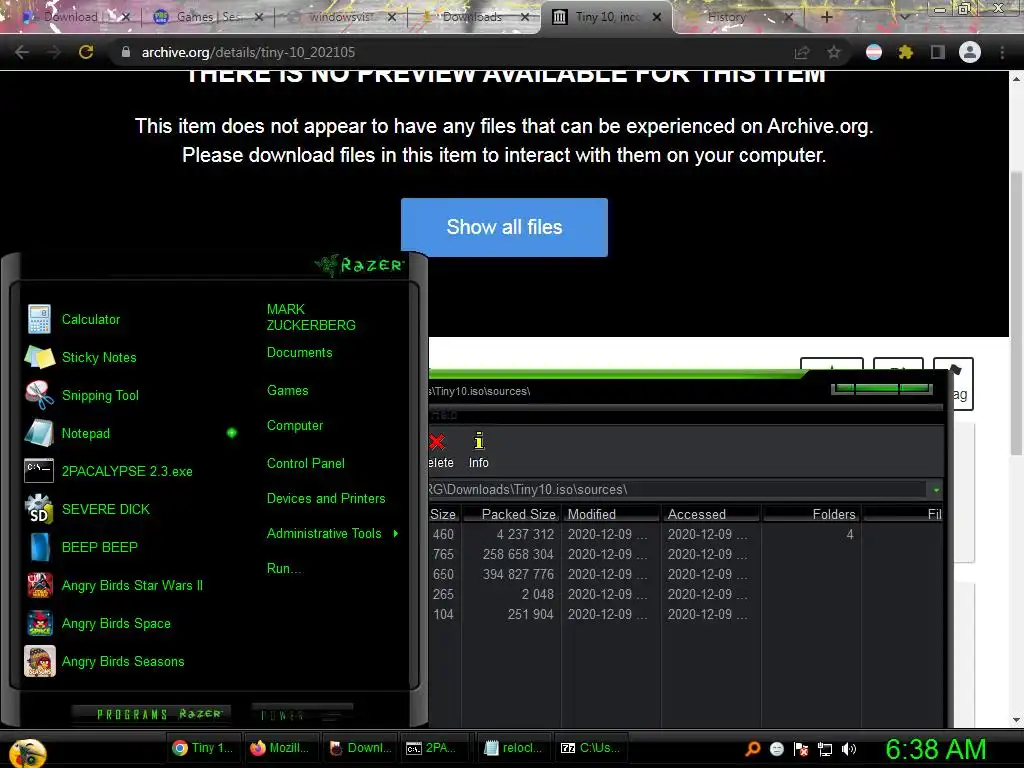The image size is (1024, 768).
Task: Switch to the 2PA... console taskbar button
Action: (438, 748)
